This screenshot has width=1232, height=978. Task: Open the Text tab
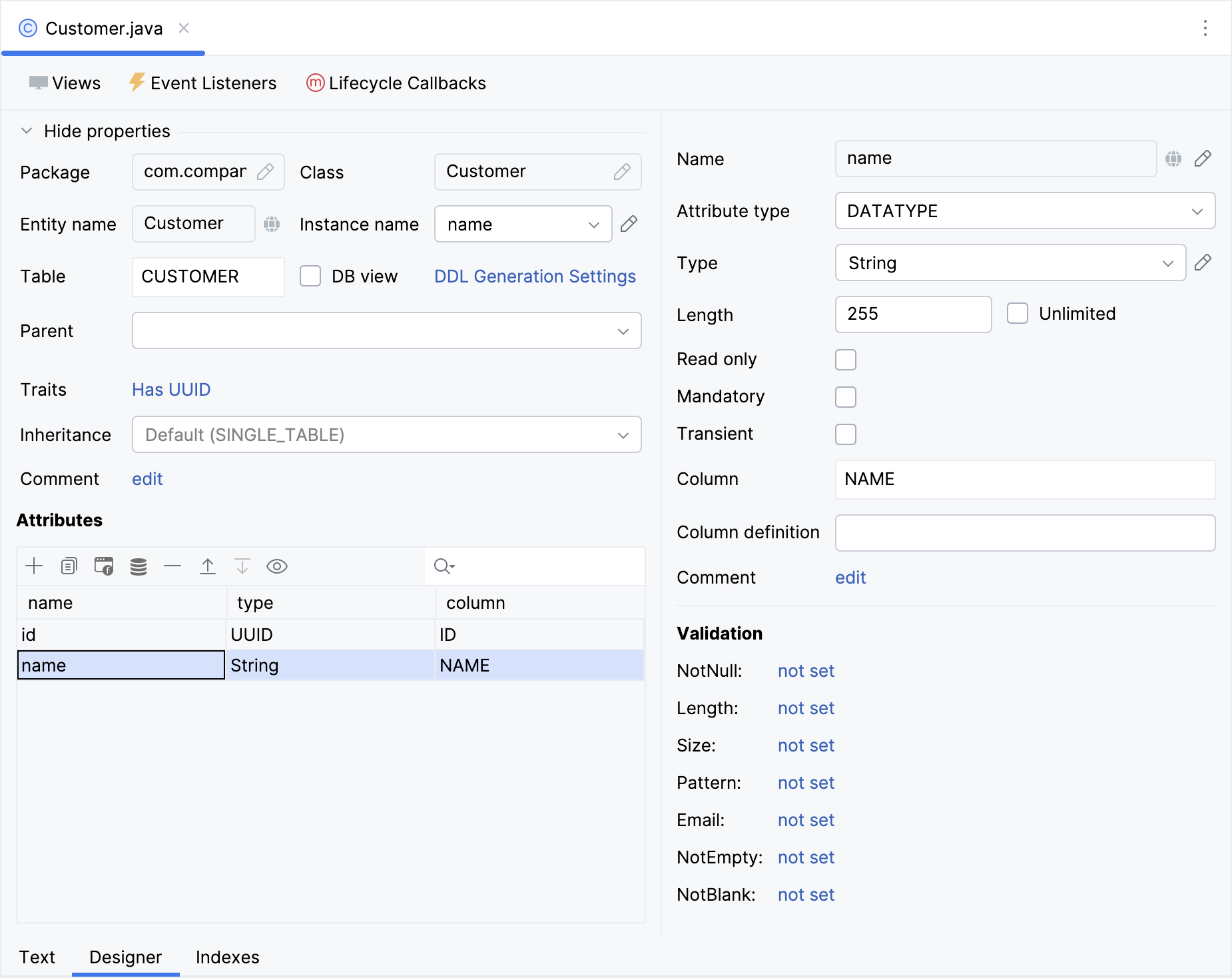pyautogui.click(x=37, y=957)
